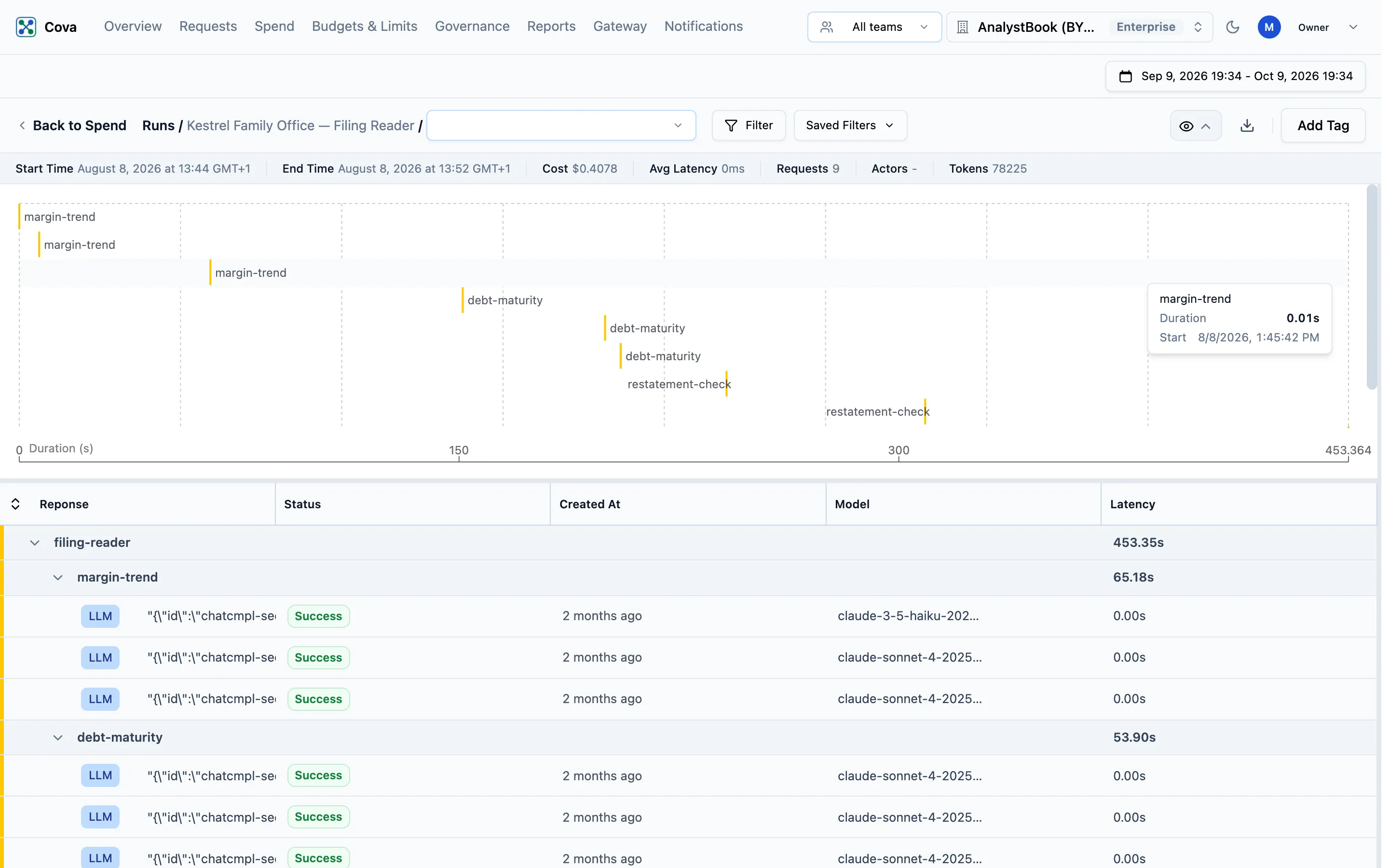1389x868 pixels.
Task: Click the user avatar M icon
Action: pyautogui.click(x=1268, y=27)
